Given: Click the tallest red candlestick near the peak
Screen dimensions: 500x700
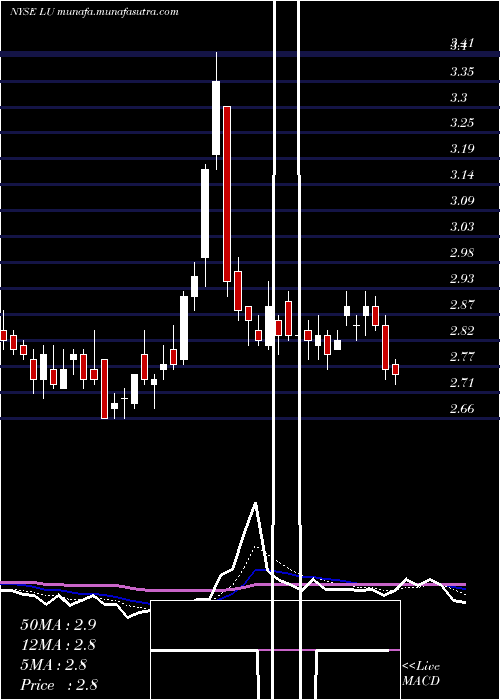Looking at the screenshot, I should coord(227,194).
